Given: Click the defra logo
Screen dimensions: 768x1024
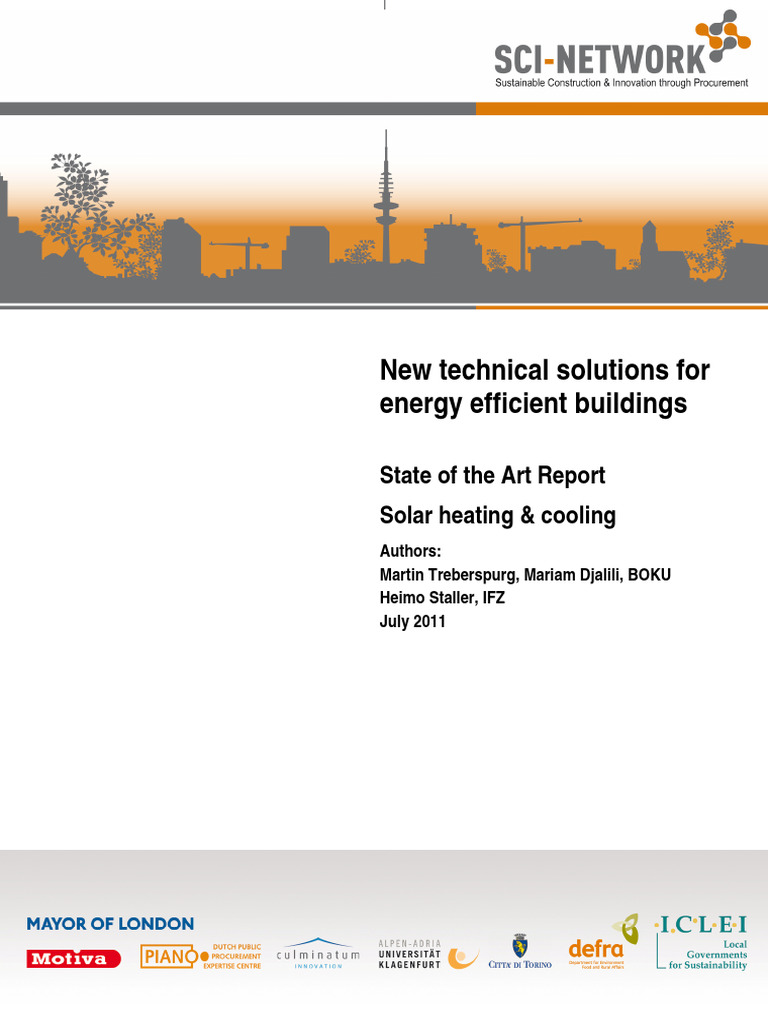Looking at the screenshot, I should point(603,942).
